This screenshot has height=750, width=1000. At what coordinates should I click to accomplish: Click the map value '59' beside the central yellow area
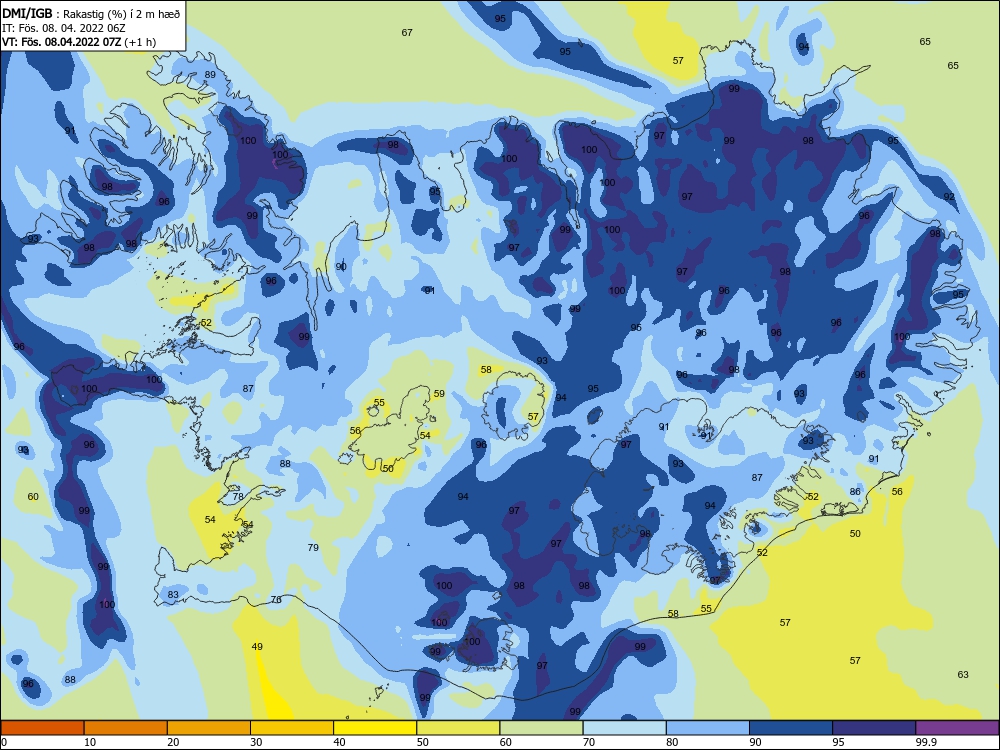[x=439, y=393]
